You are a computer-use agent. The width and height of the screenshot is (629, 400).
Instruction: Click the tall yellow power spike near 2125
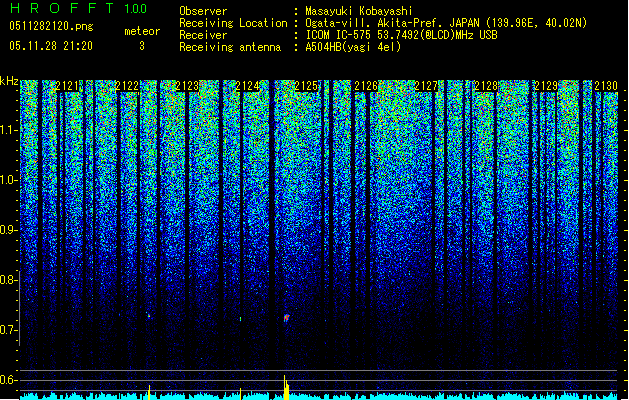point(286,388)
